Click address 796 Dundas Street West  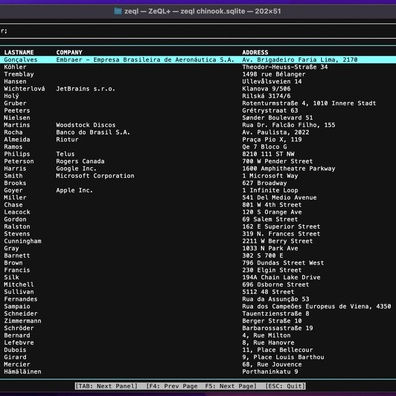[283, 263]
